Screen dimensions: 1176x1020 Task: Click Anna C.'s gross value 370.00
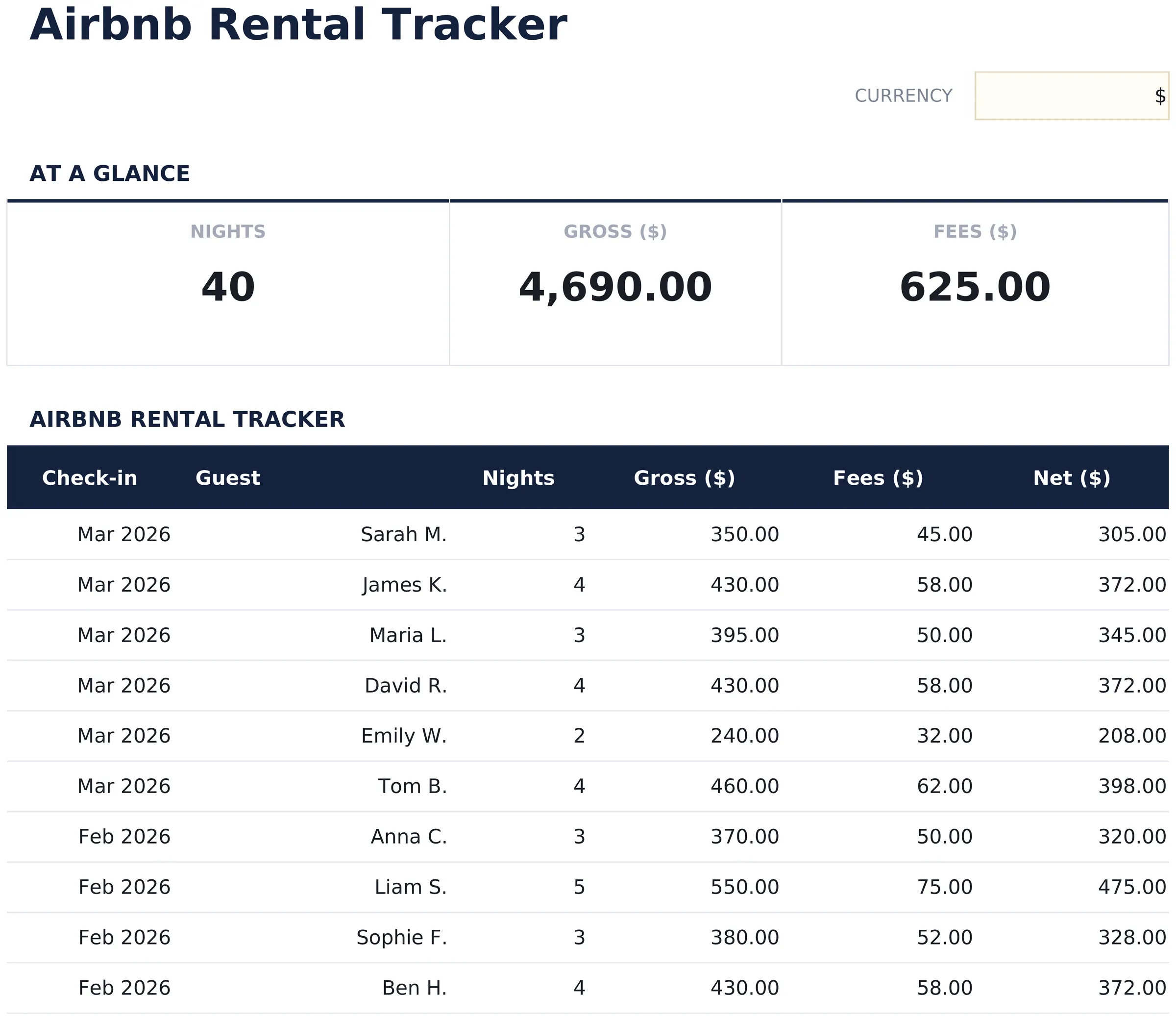tap(745, 837)
